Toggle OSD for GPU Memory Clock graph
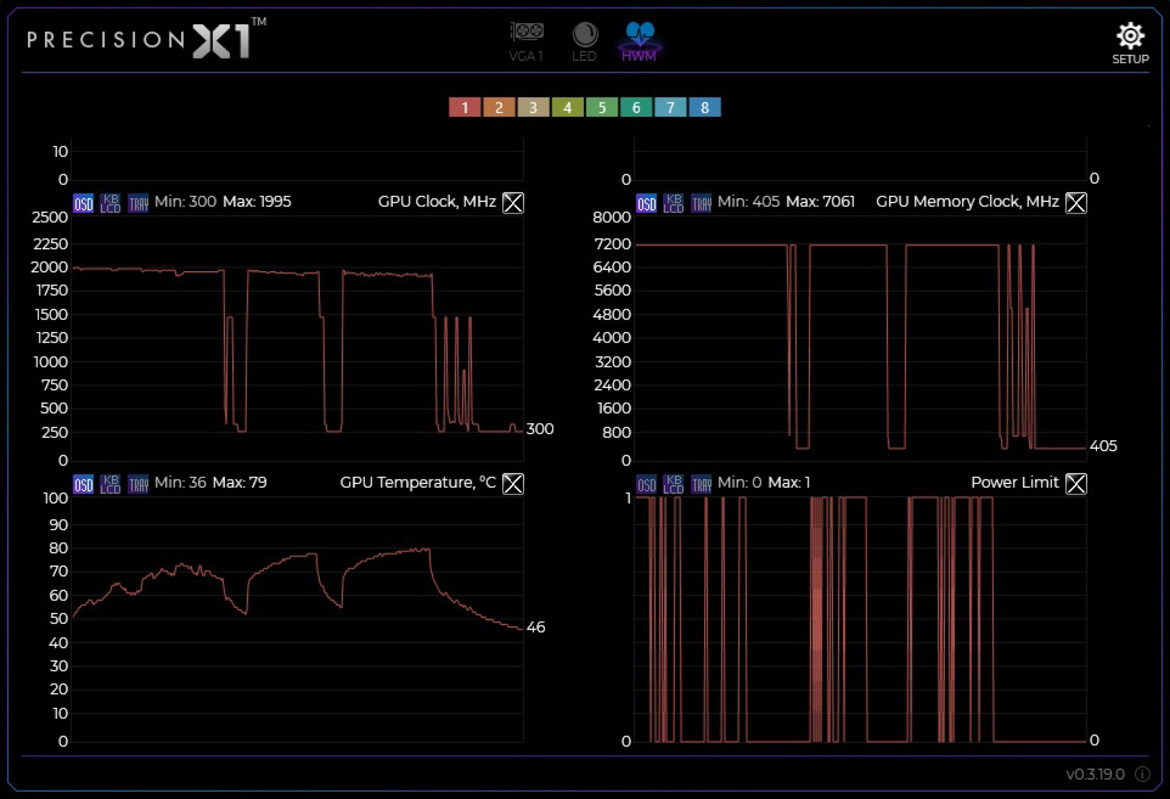 click(646, 203)
